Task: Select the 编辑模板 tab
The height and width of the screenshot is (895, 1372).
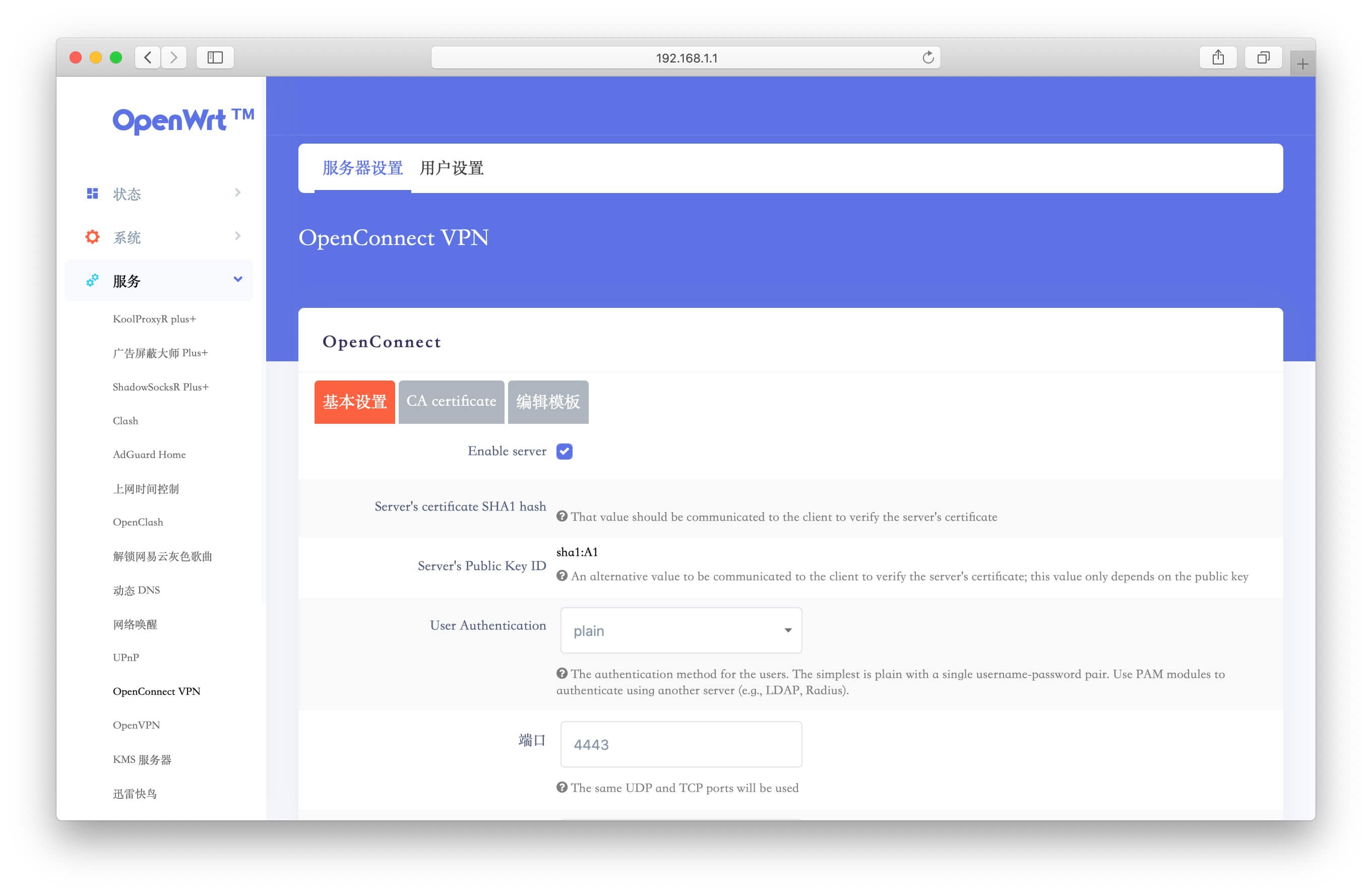Action: 548,401
